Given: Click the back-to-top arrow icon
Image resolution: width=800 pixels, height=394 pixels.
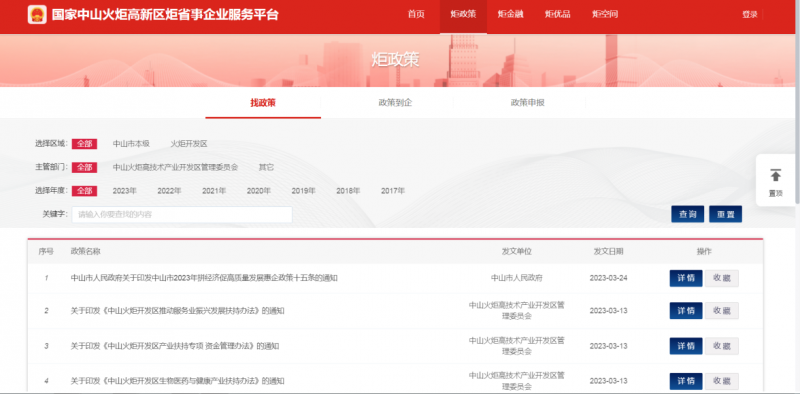Looking at the screenshot, I should pyautogui.click(x=776, y=175).
